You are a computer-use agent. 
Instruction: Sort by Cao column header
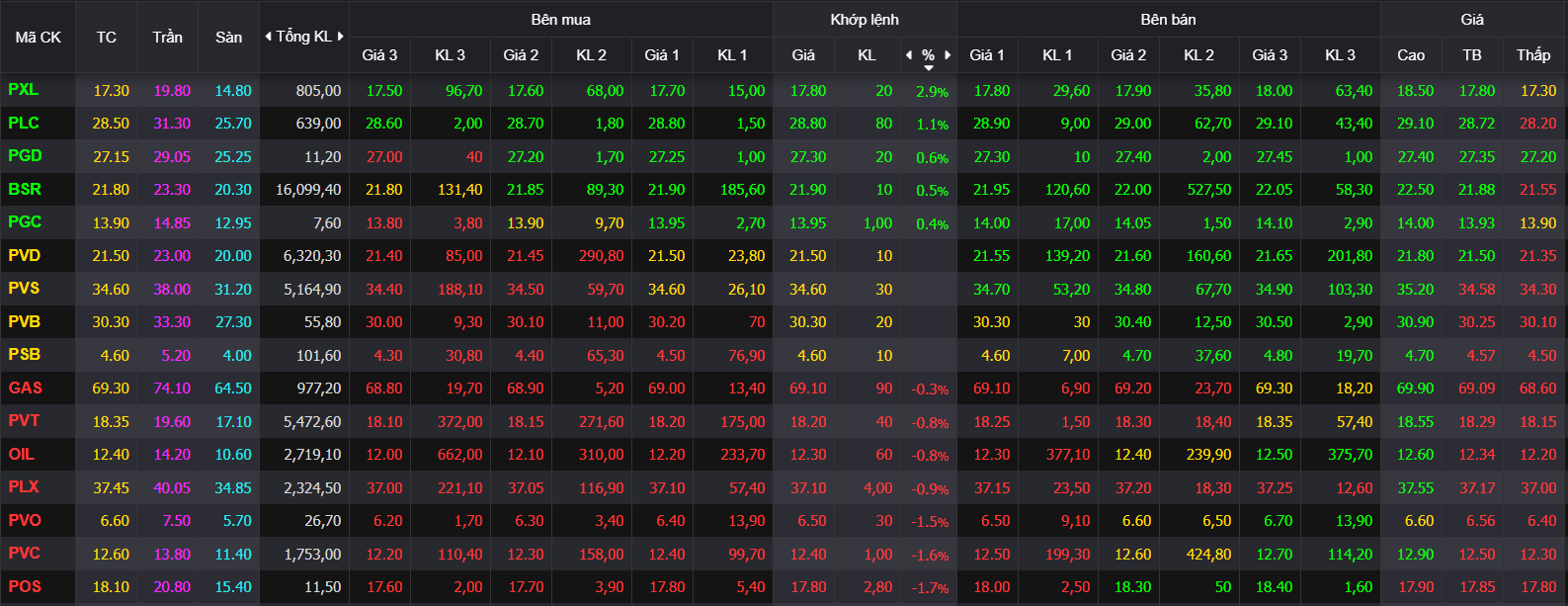click(1411, 55)
